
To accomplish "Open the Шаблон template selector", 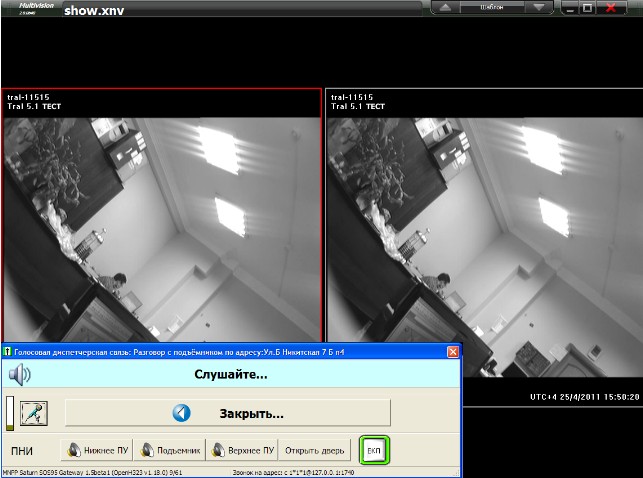I will point(492,7).
